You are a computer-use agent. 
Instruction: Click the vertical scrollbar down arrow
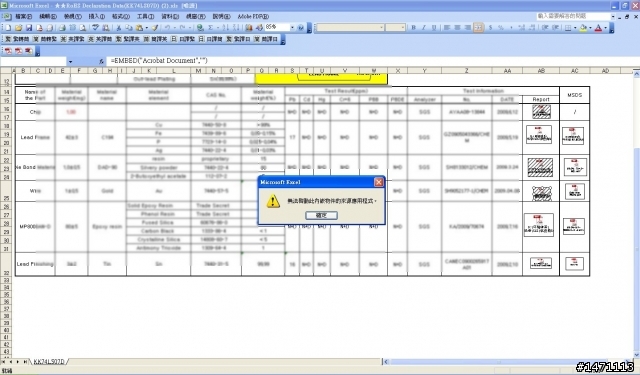636,355
